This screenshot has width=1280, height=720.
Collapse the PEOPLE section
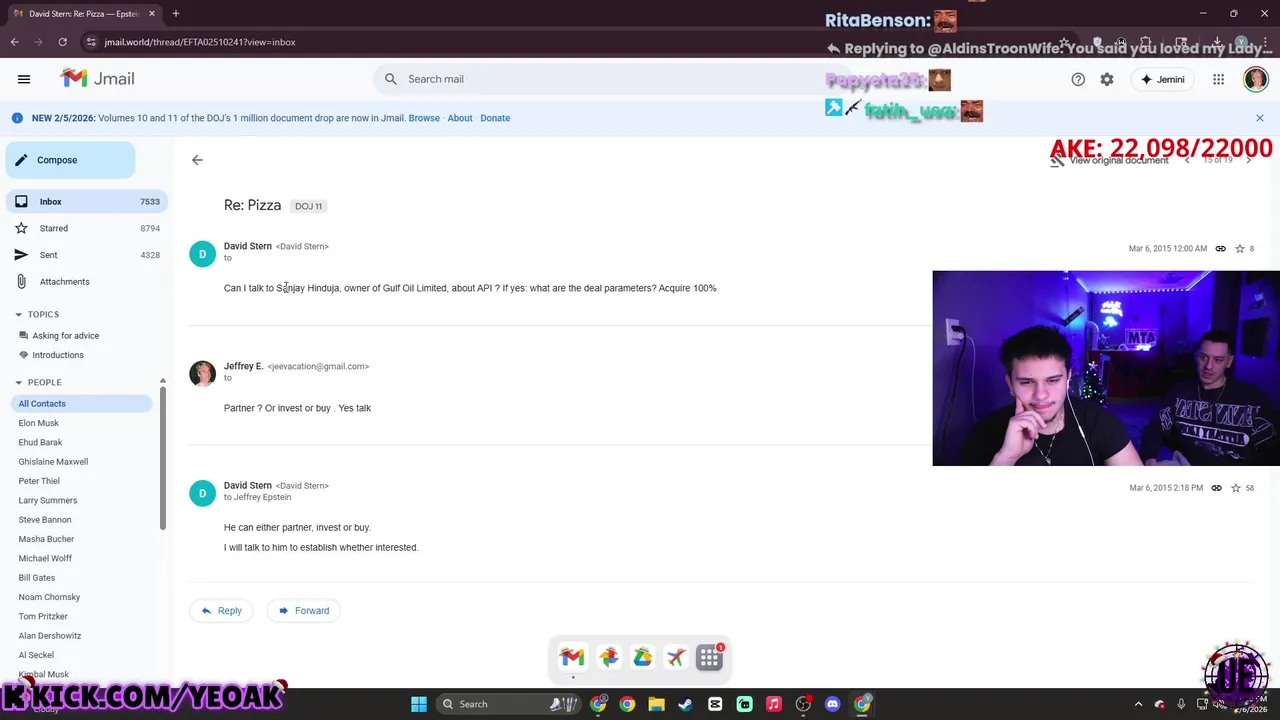point(18,382)
